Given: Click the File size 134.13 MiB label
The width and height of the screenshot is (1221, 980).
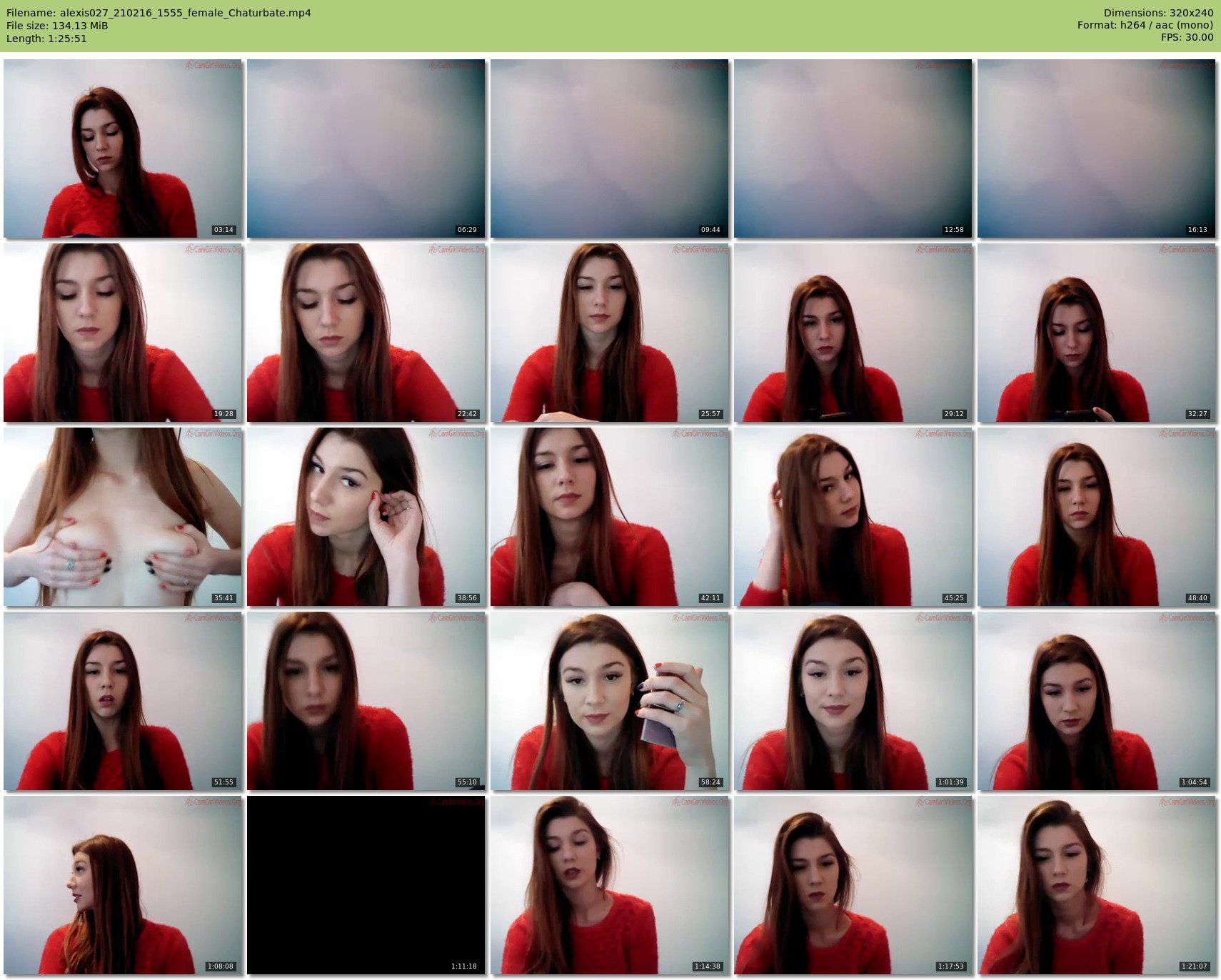Looking at the screenshot, I should coord(57,26).
